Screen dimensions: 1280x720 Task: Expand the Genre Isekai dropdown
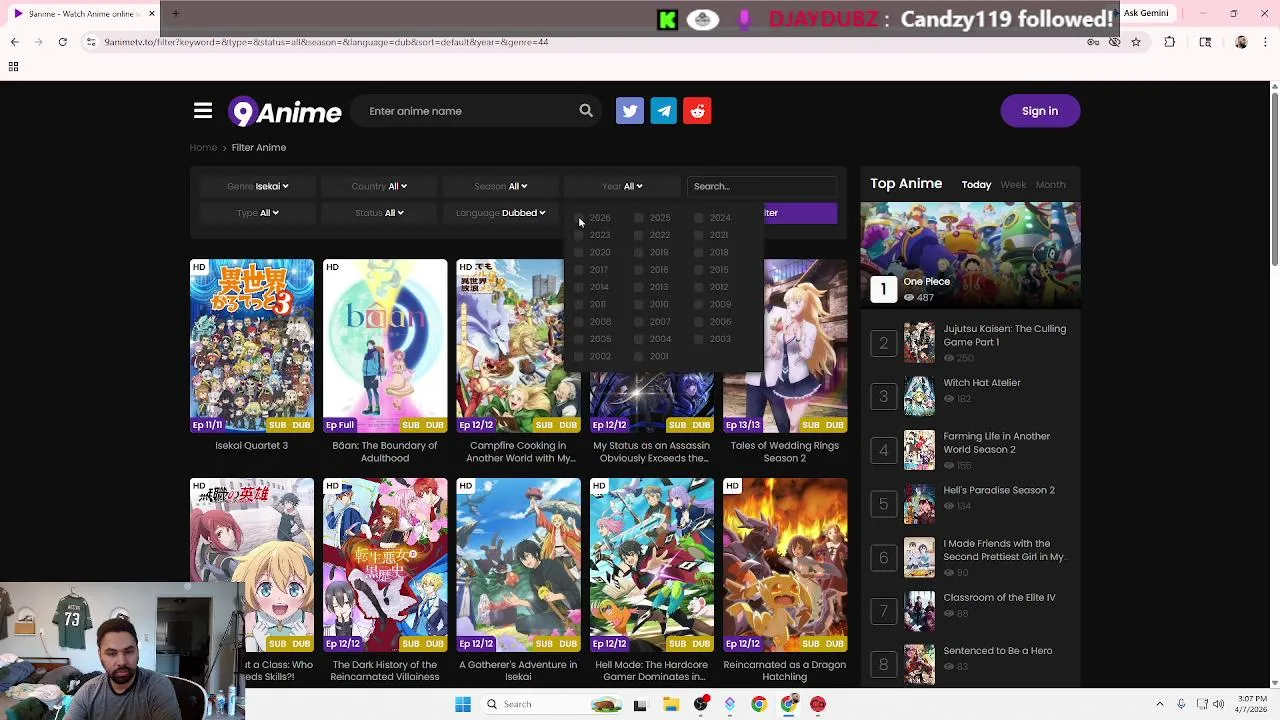point(258,186)
